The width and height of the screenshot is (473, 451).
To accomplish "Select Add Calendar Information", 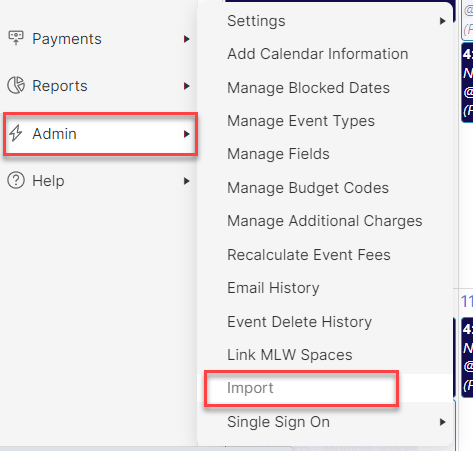I will (x=318, y=54).
